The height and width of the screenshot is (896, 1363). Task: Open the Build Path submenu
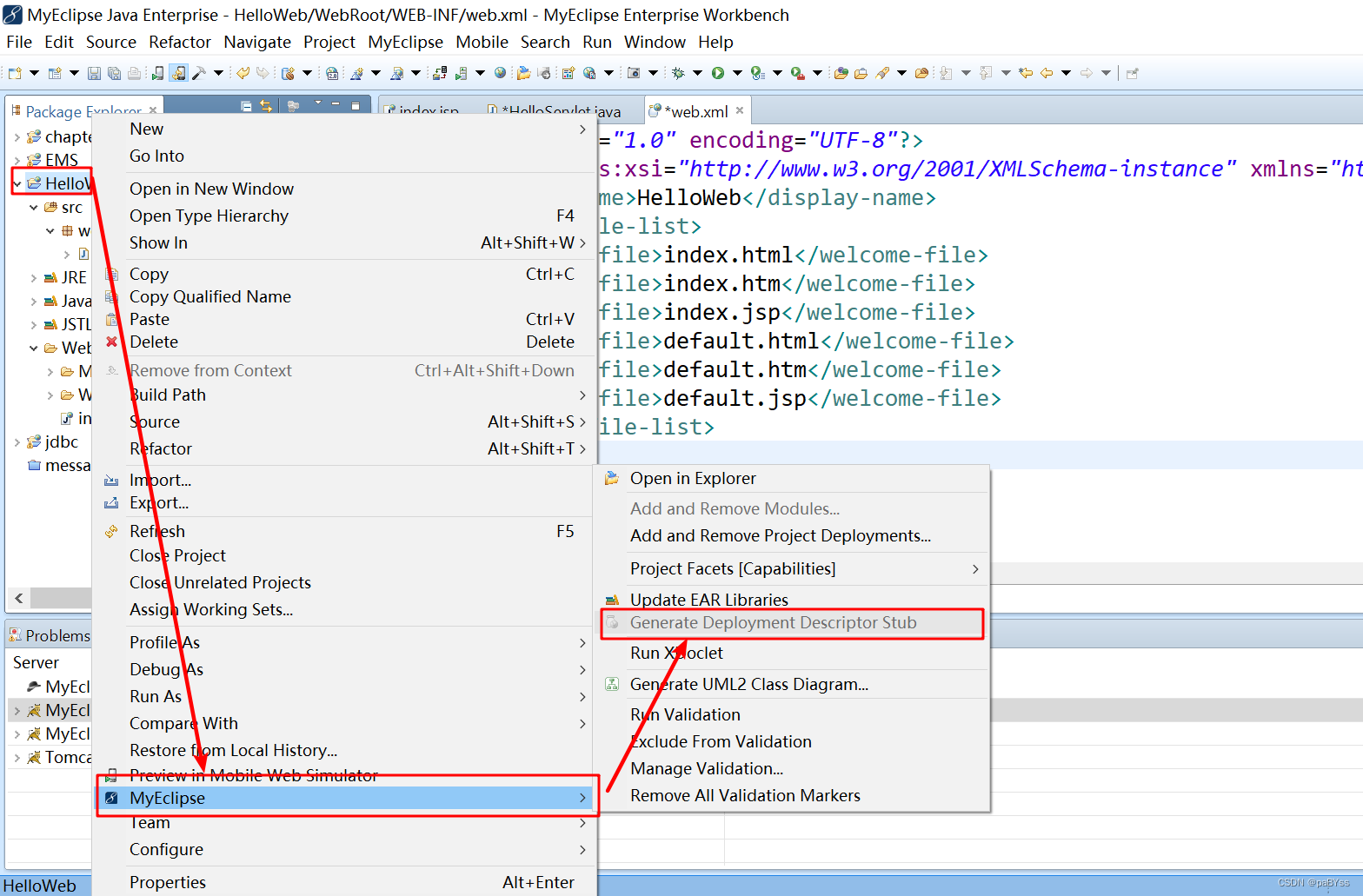pos(344,395)
